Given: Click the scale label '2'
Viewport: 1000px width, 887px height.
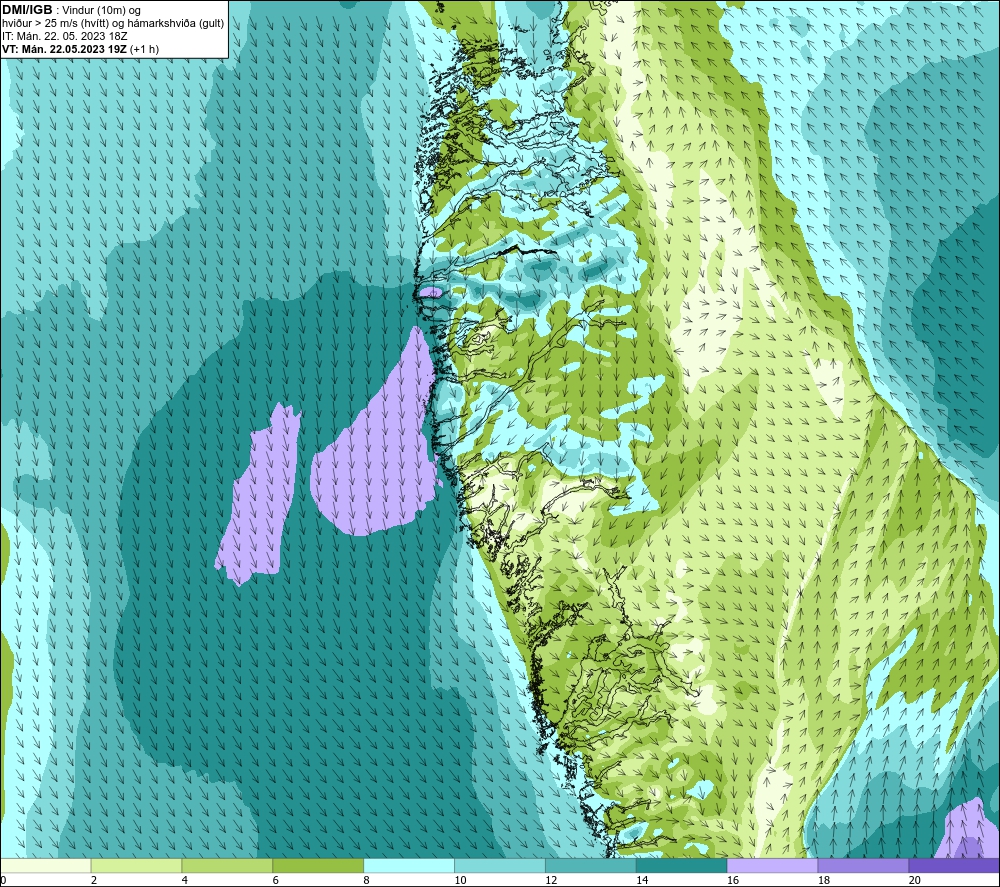Looking at the screenshot, I should coord(94,880).
